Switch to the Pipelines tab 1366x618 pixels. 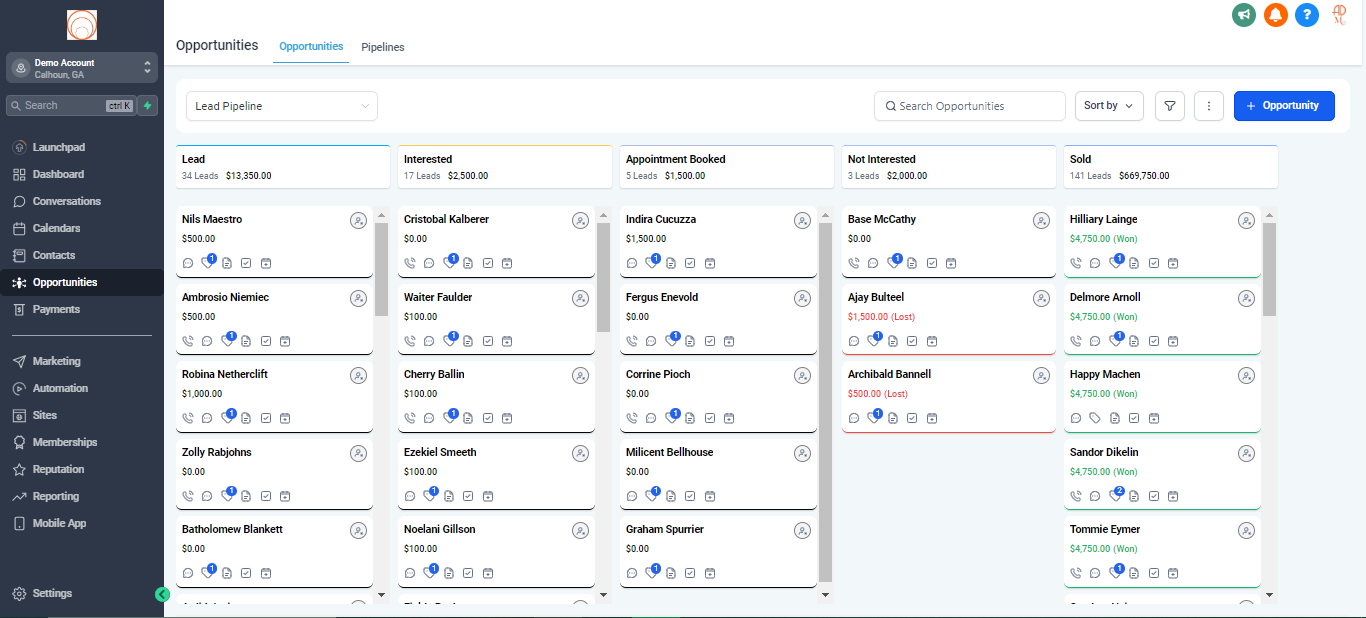tap(382, 47)
